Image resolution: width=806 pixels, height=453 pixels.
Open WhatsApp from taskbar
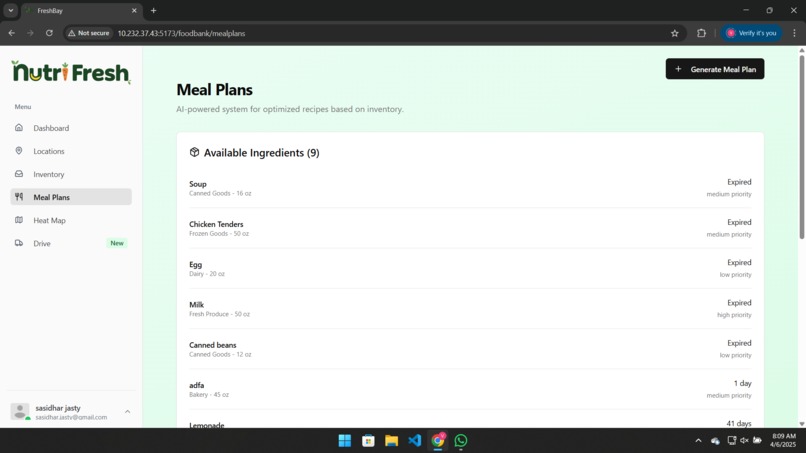pyautogui.click(x=461, y=441)
